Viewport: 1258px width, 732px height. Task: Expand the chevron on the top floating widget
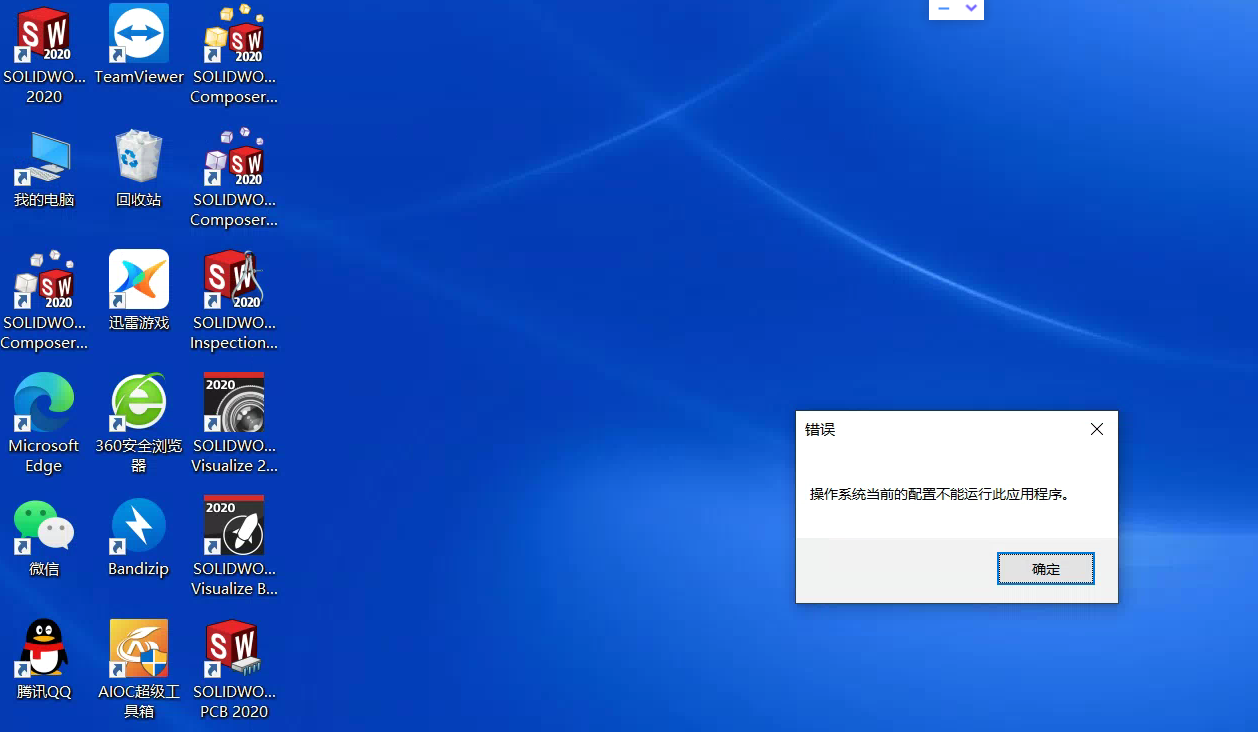(x=970, y=8)
